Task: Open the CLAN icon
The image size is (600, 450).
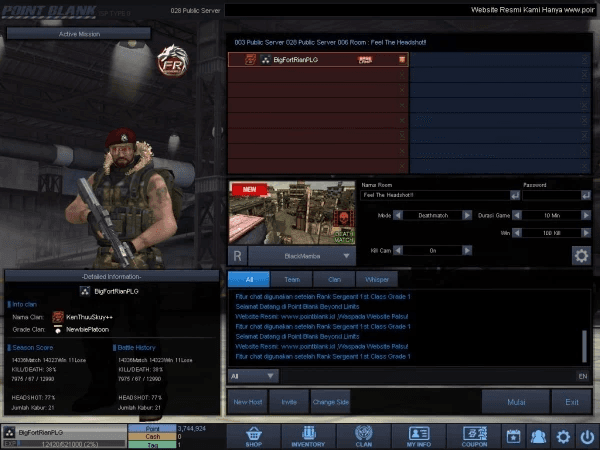Action: point(364,437)
